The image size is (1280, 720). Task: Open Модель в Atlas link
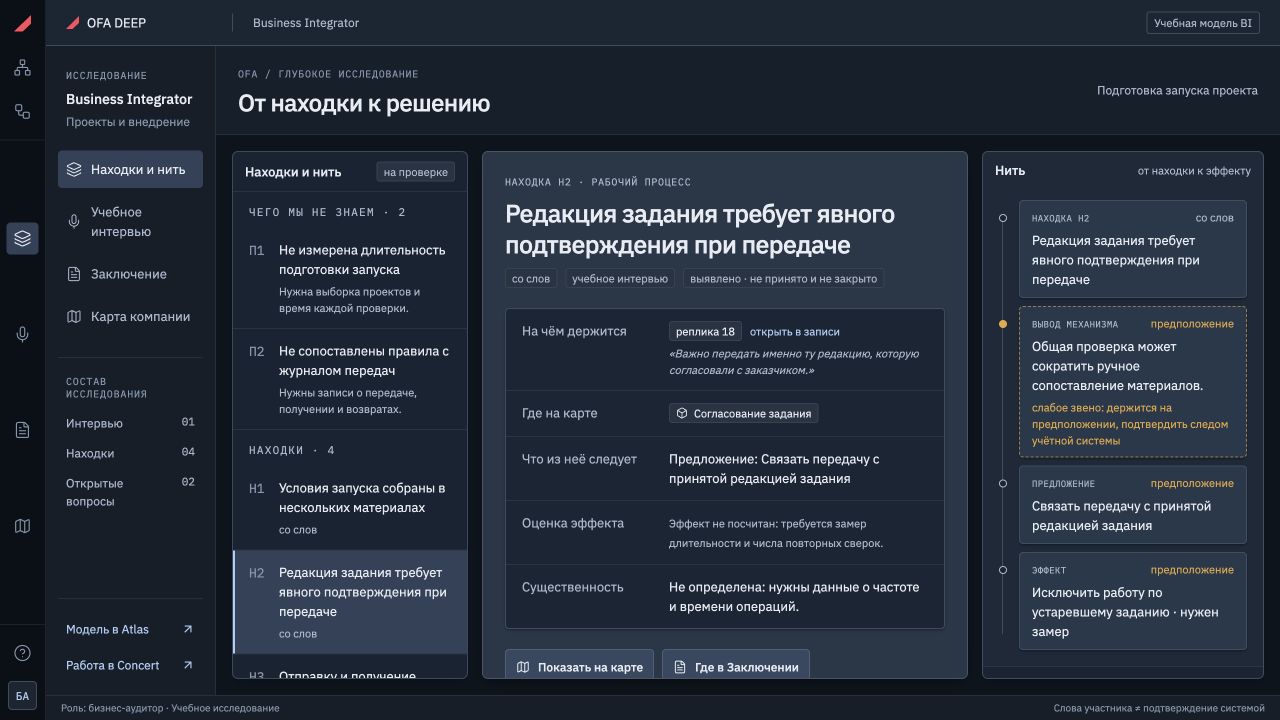click(x=130, y=629)
